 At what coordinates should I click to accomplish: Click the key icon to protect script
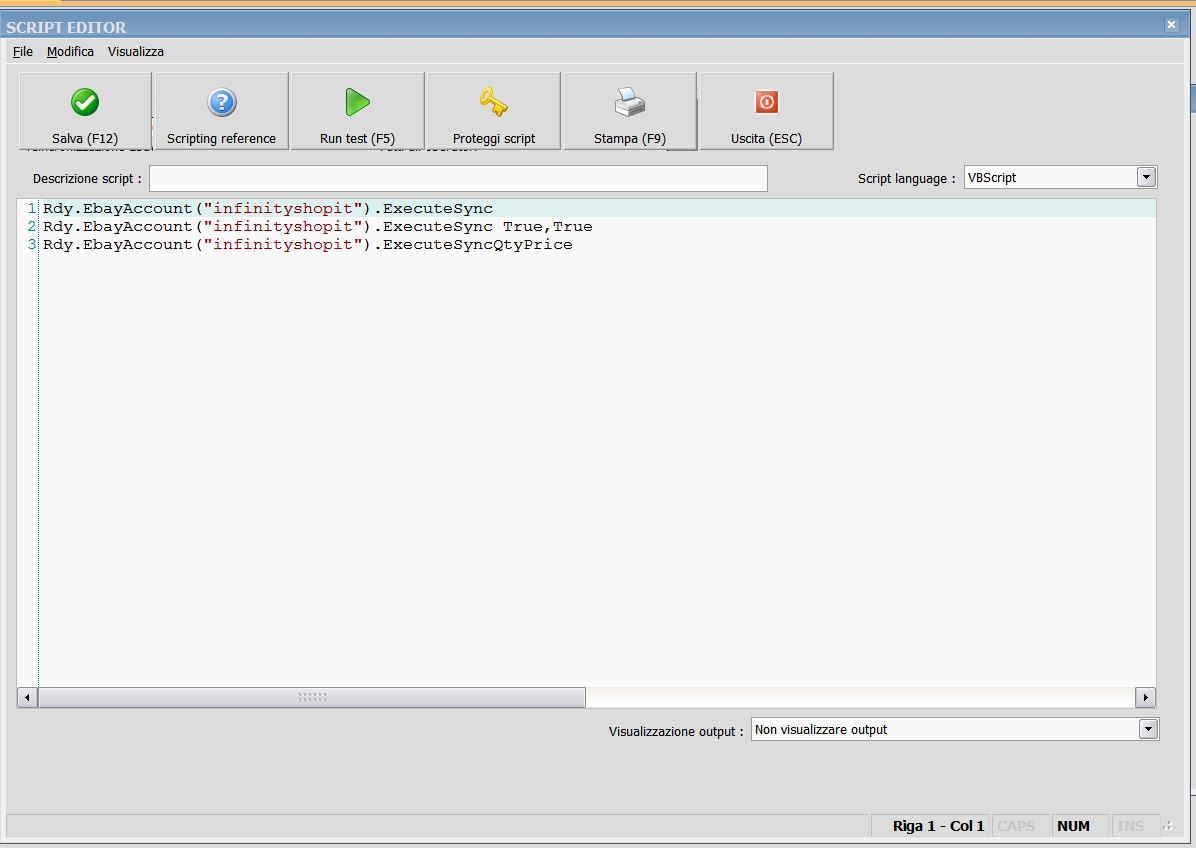(493, 102)
